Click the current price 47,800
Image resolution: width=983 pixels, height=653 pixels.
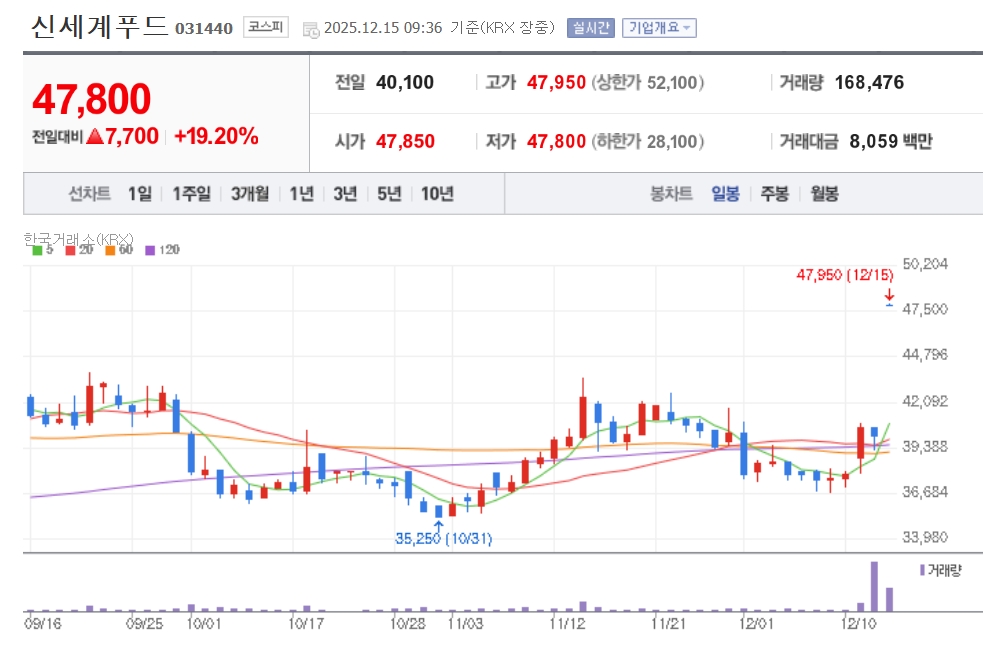92,99
